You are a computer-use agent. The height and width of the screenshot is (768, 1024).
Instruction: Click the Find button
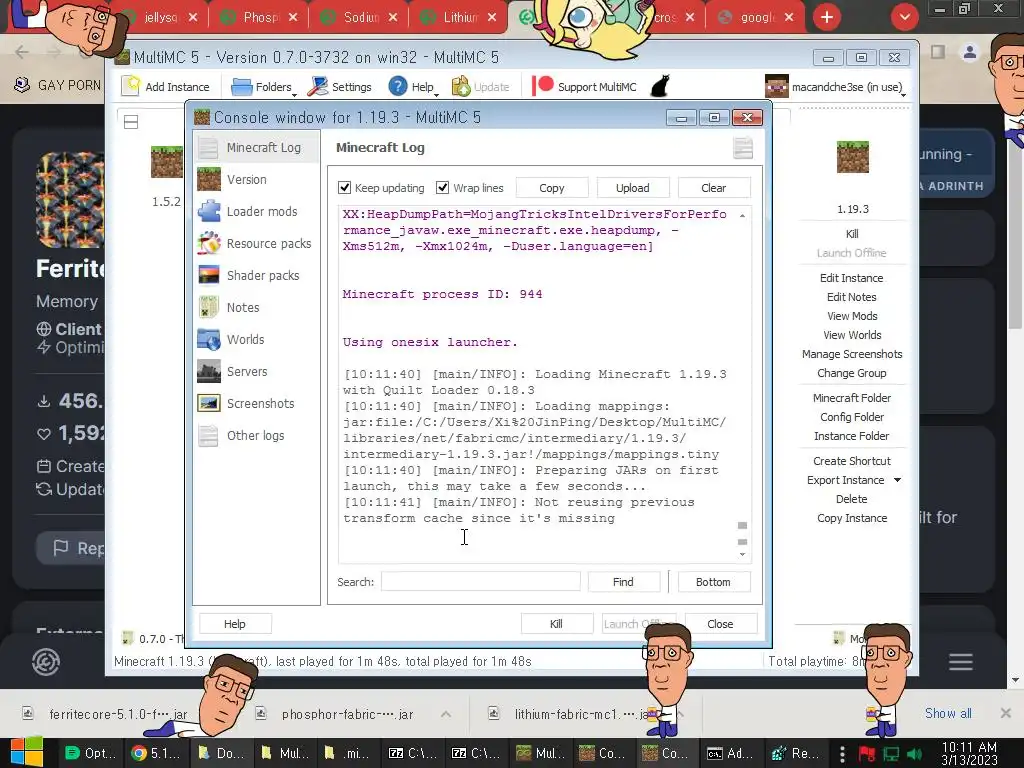tap(623, 582)
